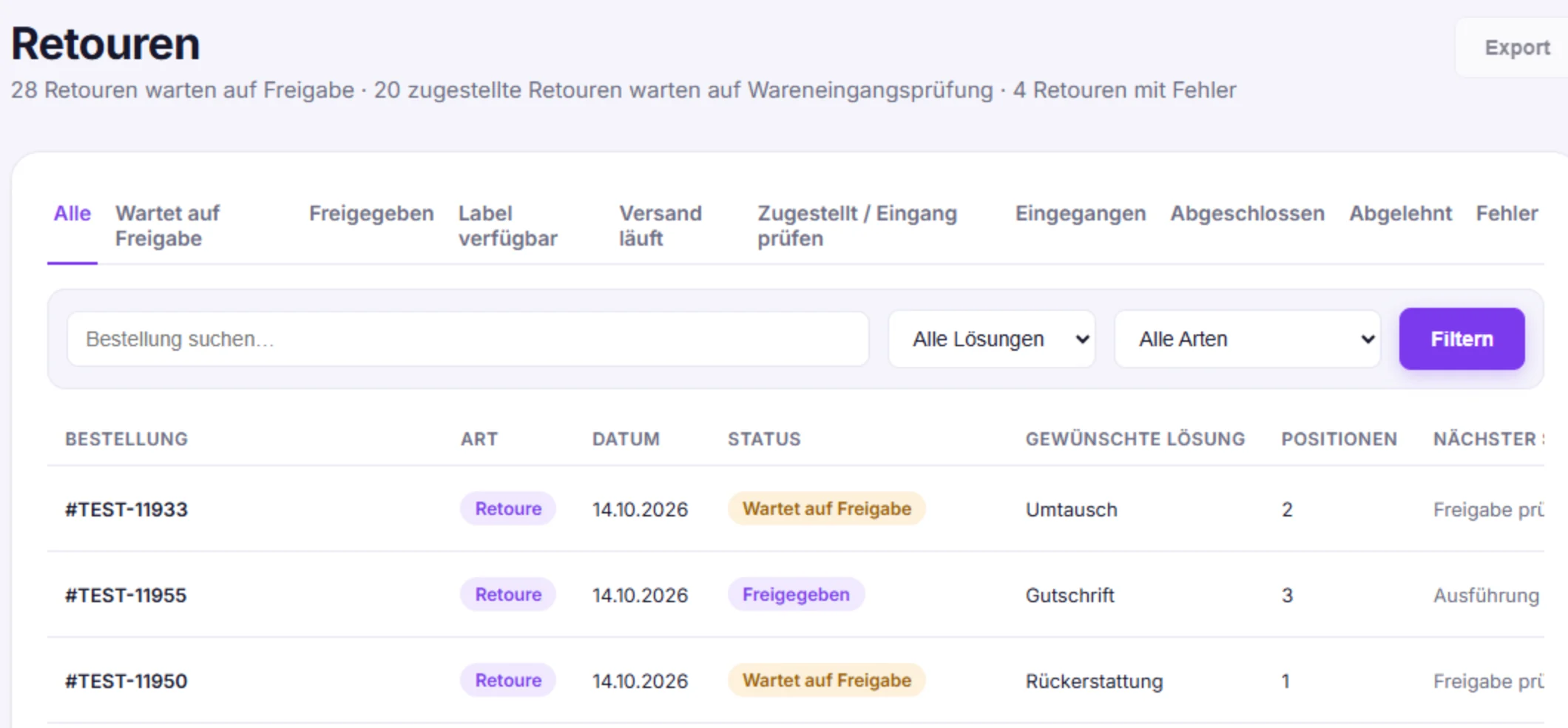
Task: Open order #TEST-11950
Action: tap(126, 681)
